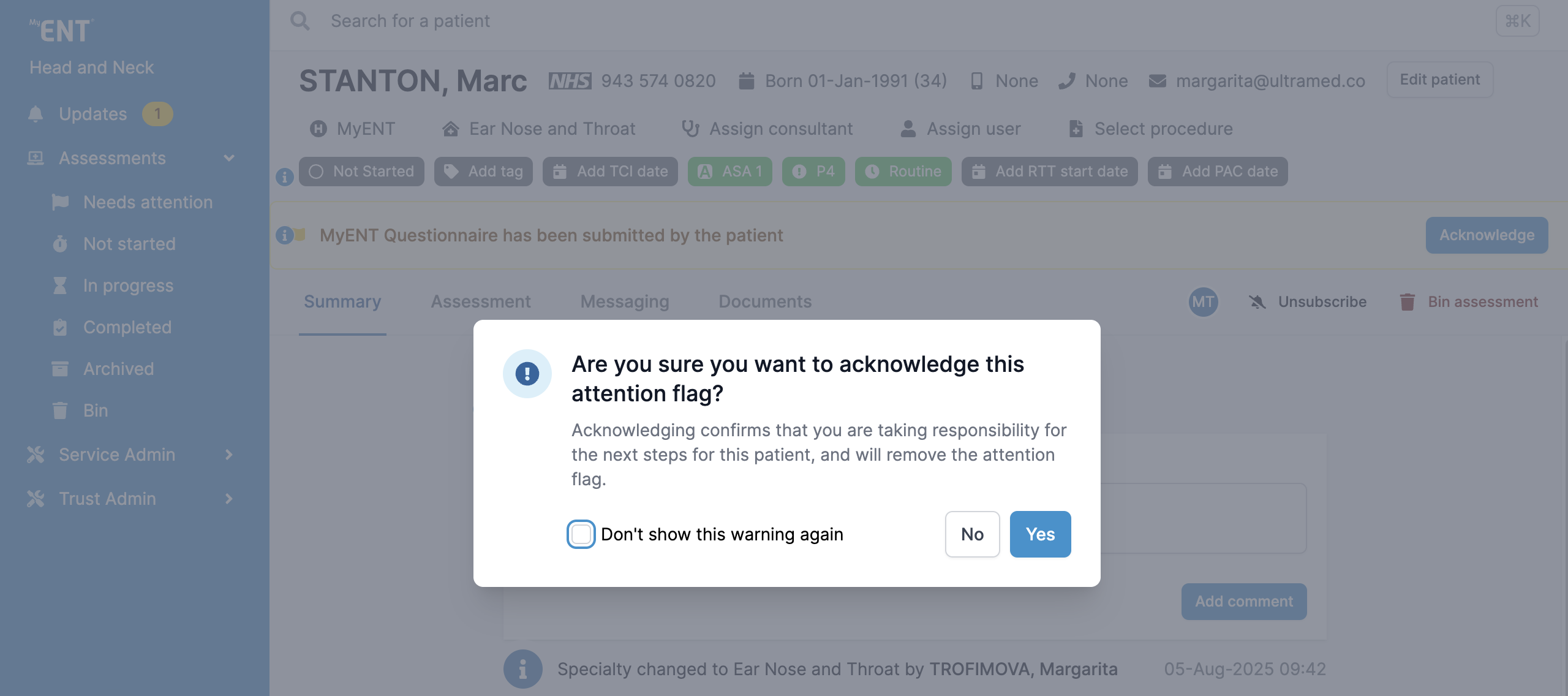Collapse the Assessments sidebar section
This screenshot has width=1568, height=696.
pos(229,158)
